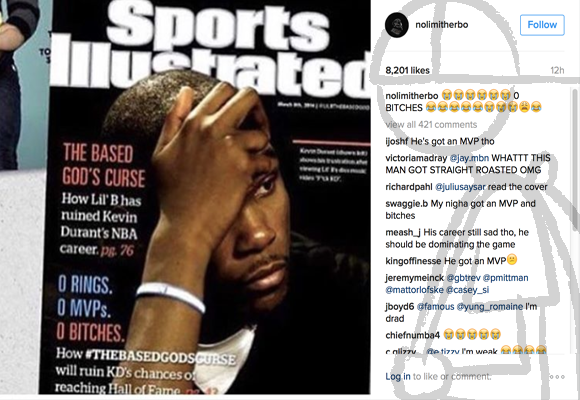This screenshot has height=400, width=580.
Task: Click the 8,201 likes count
Action: [407, 70]
